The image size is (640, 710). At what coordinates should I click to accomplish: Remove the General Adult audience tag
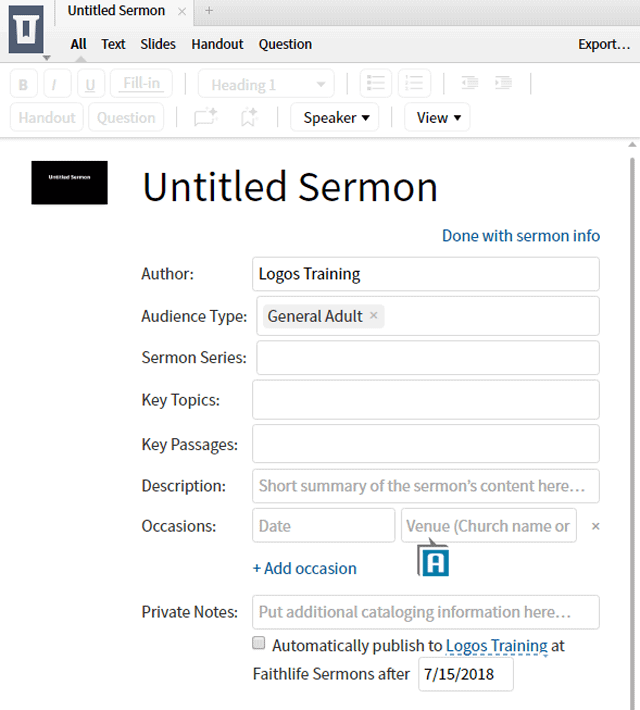[374, 315]
